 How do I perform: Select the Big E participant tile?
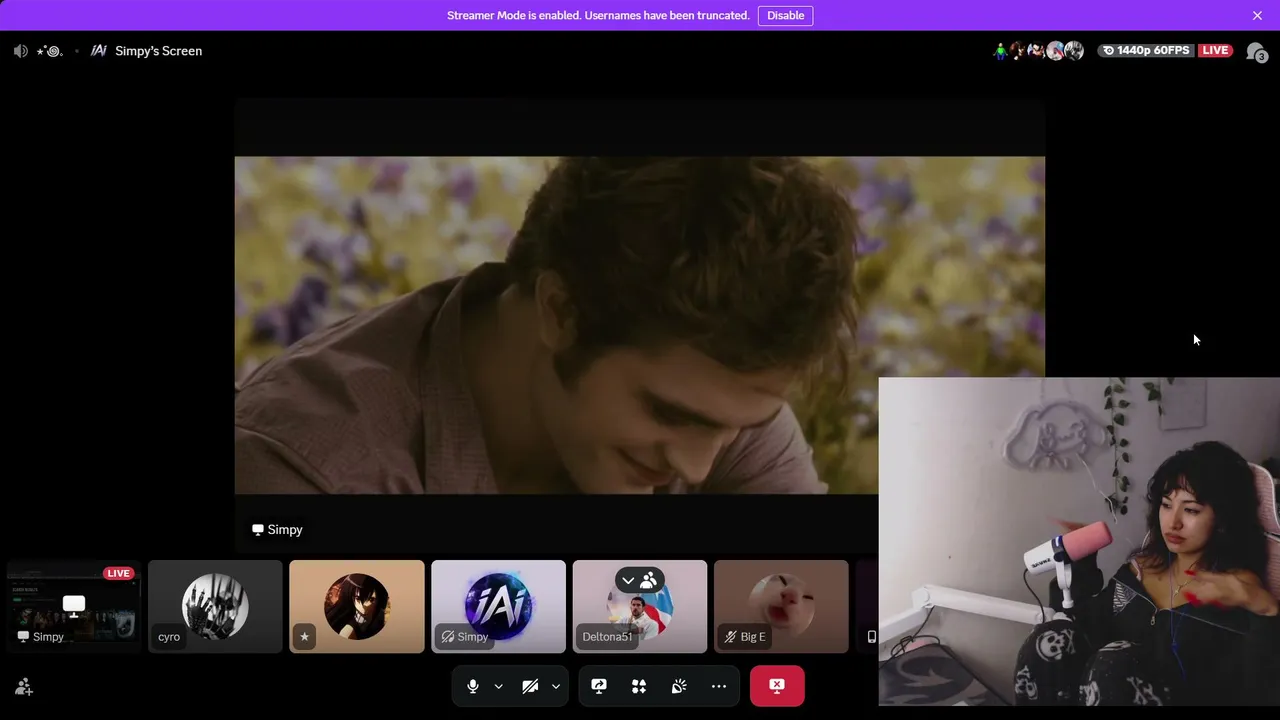click(x=781, y=606)
